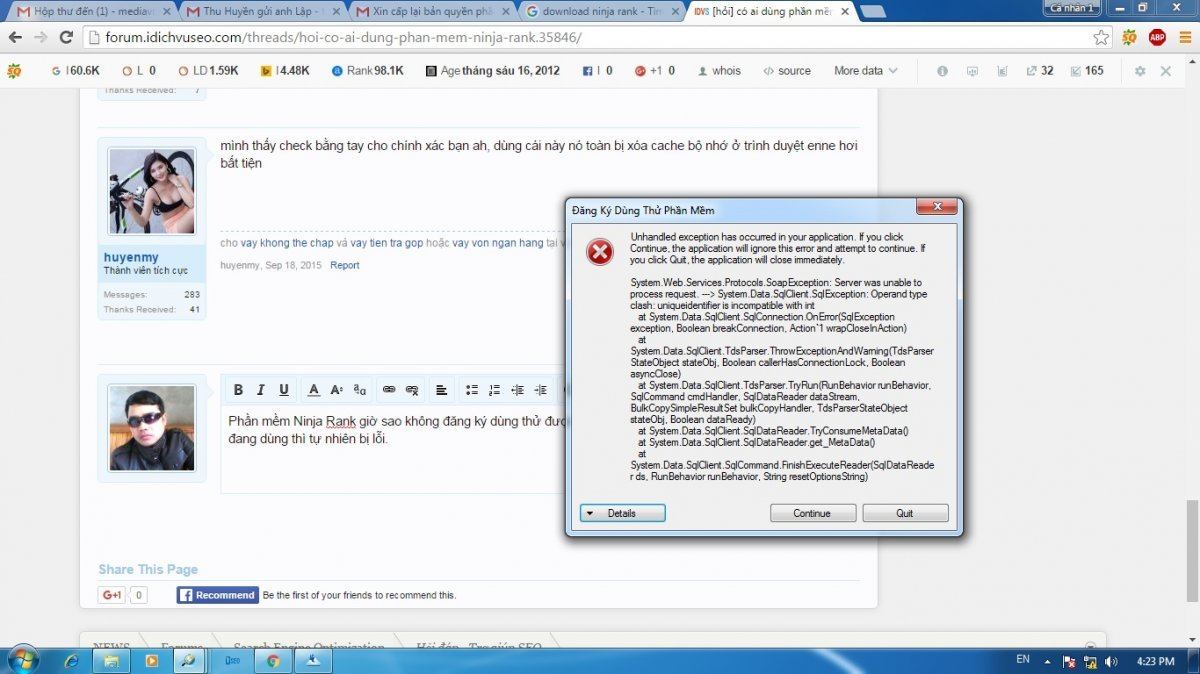
Task: Click the Facebook Recommend button
Action: (218, 595)
